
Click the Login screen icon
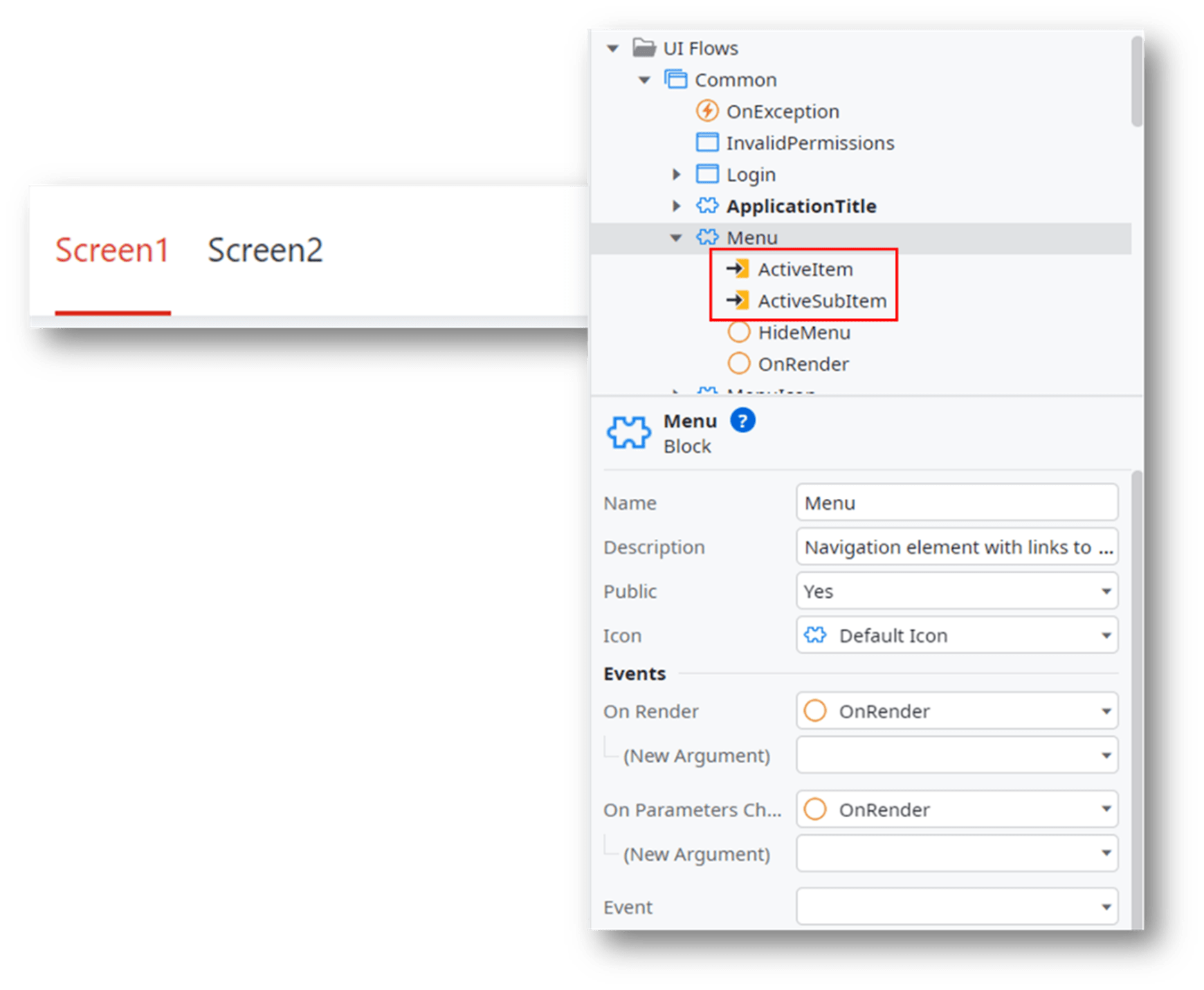(707, 174)
